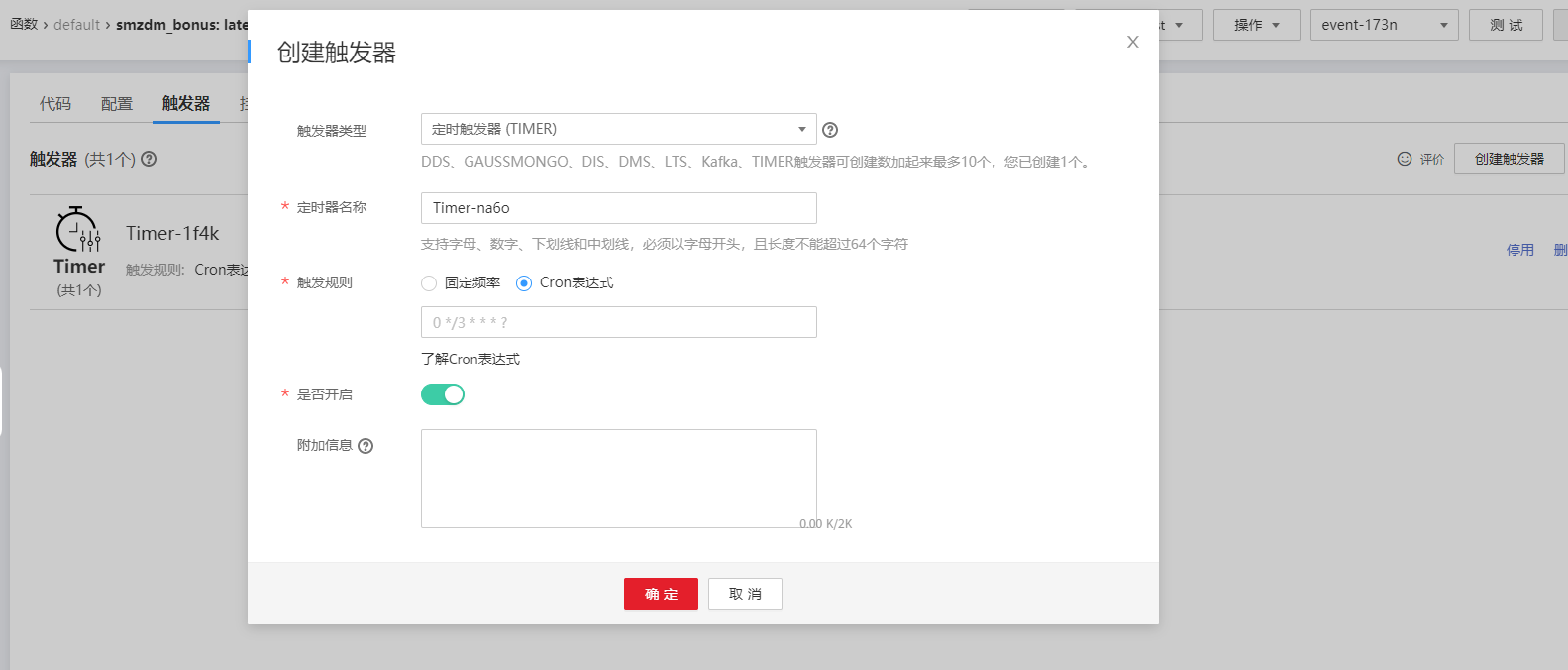Screen dimensions: 1568x670
Task: Focus the Cron expression input field
Action: [x=619, y=322]
